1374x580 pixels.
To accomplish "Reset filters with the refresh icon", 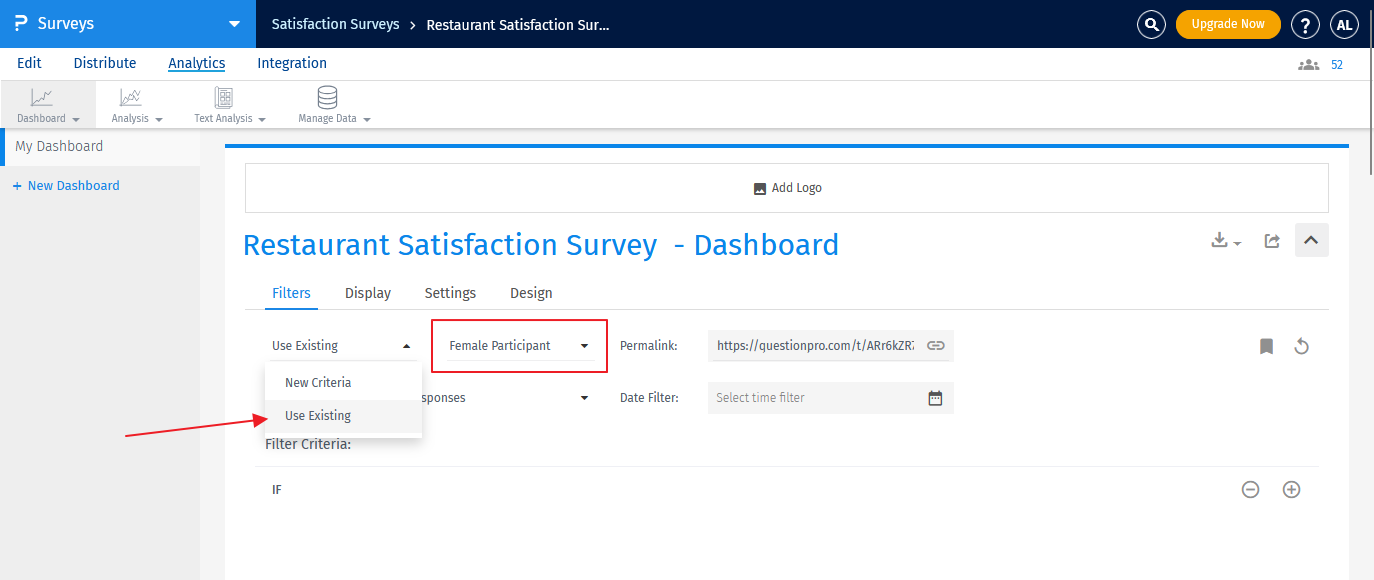I will pos(1301,345).
